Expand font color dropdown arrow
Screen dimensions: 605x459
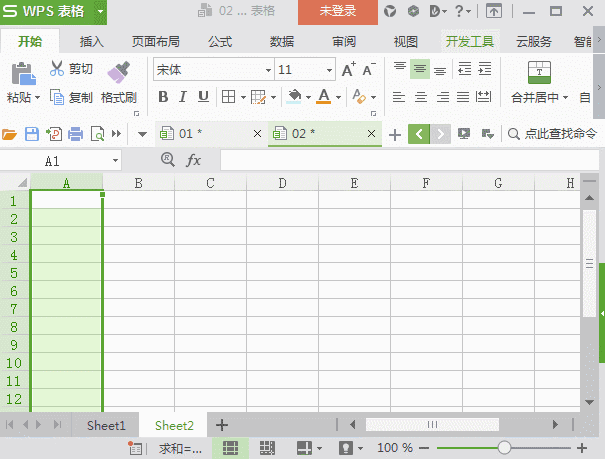point(338,97)
